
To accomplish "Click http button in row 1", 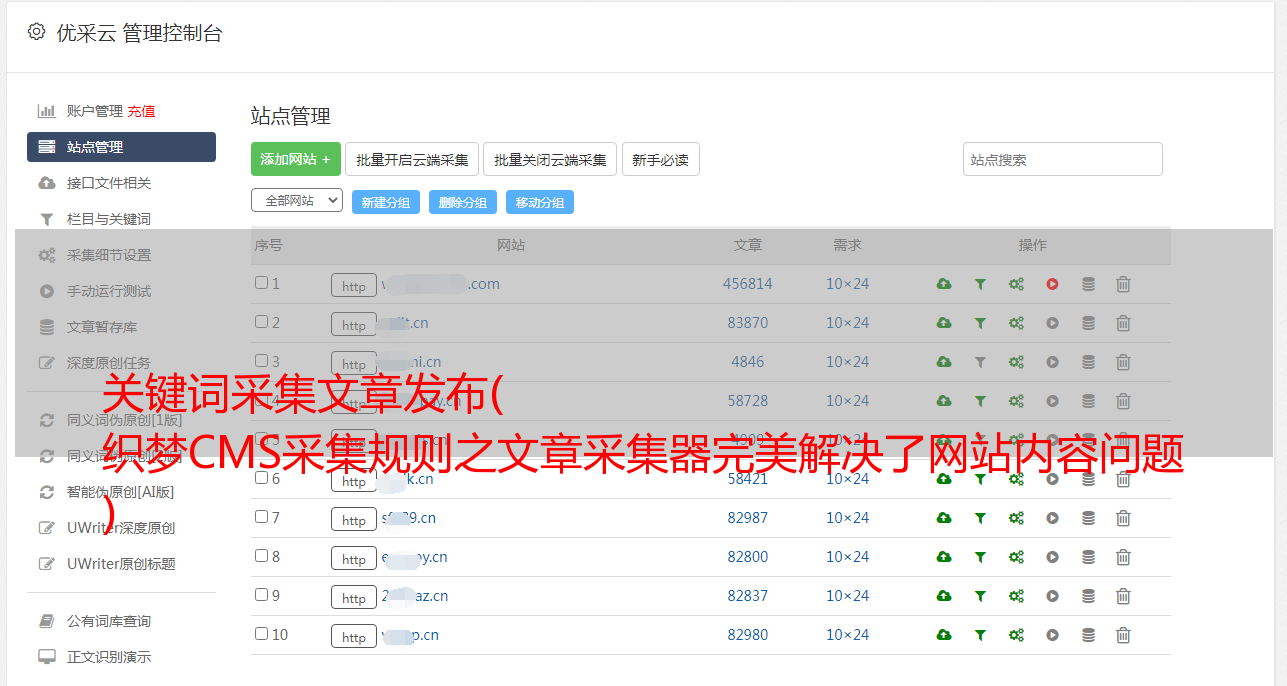I will point(354,286).
